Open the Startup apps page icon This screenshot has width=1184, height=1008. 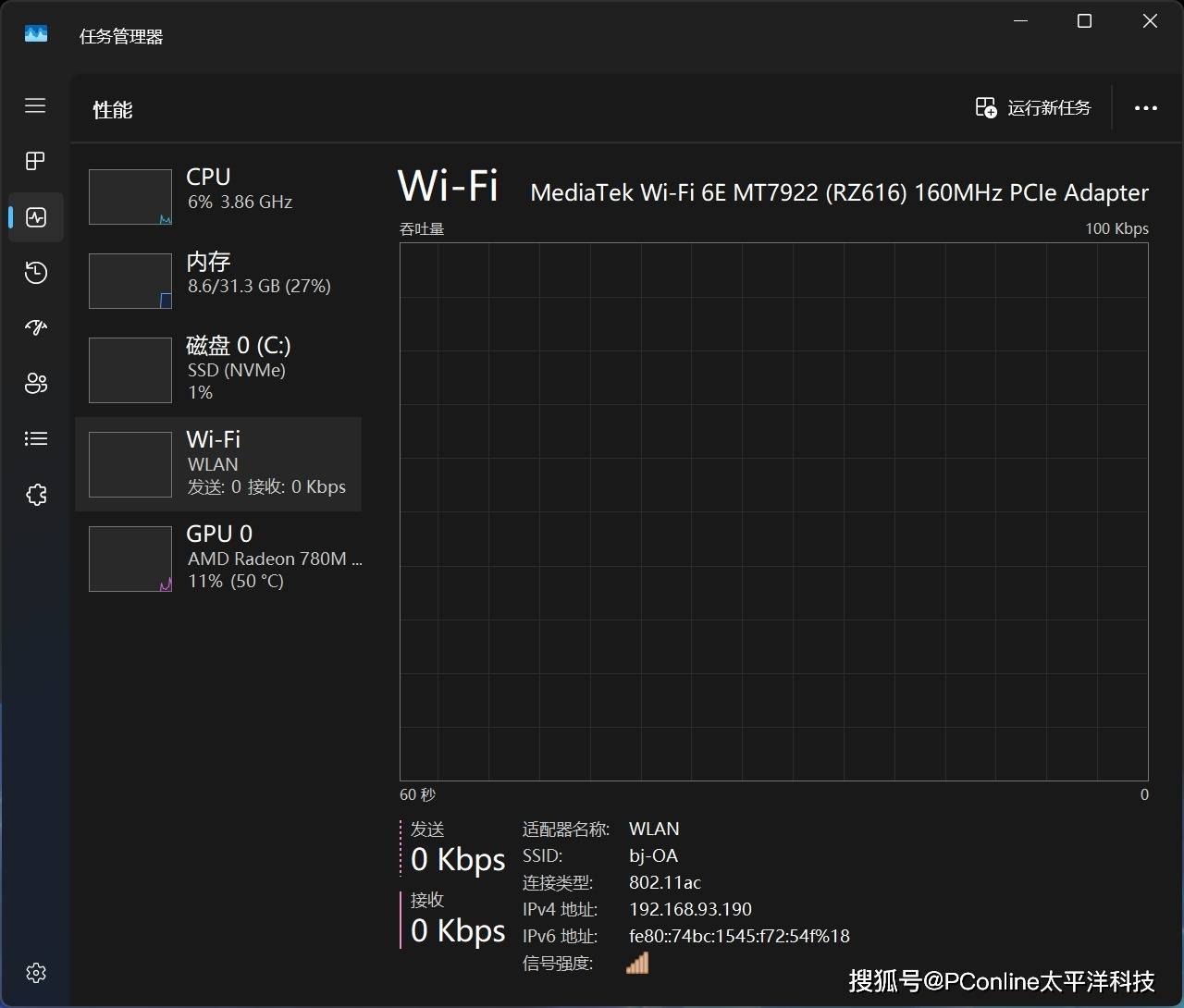tap(36, 327)
